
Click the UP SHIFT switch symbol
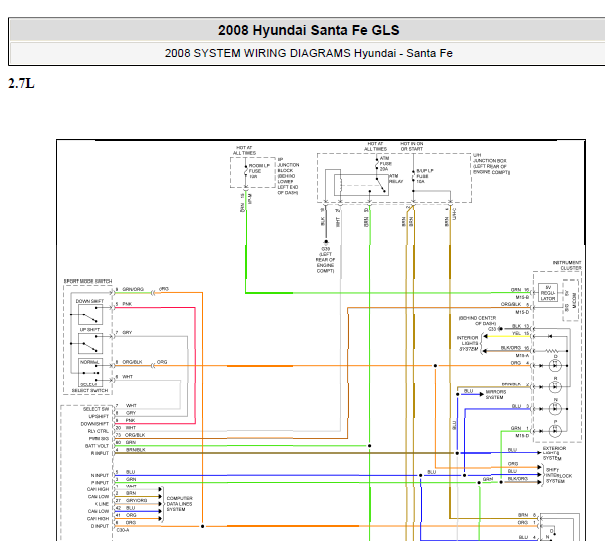[x=90, y=343]
